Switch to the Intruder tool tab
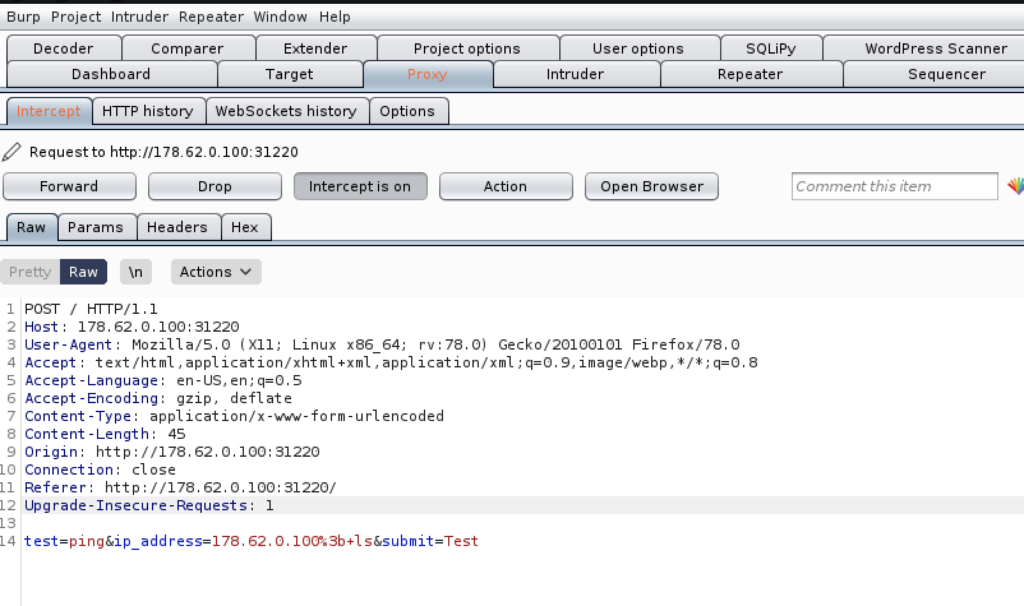 click(x=575, y=74)
